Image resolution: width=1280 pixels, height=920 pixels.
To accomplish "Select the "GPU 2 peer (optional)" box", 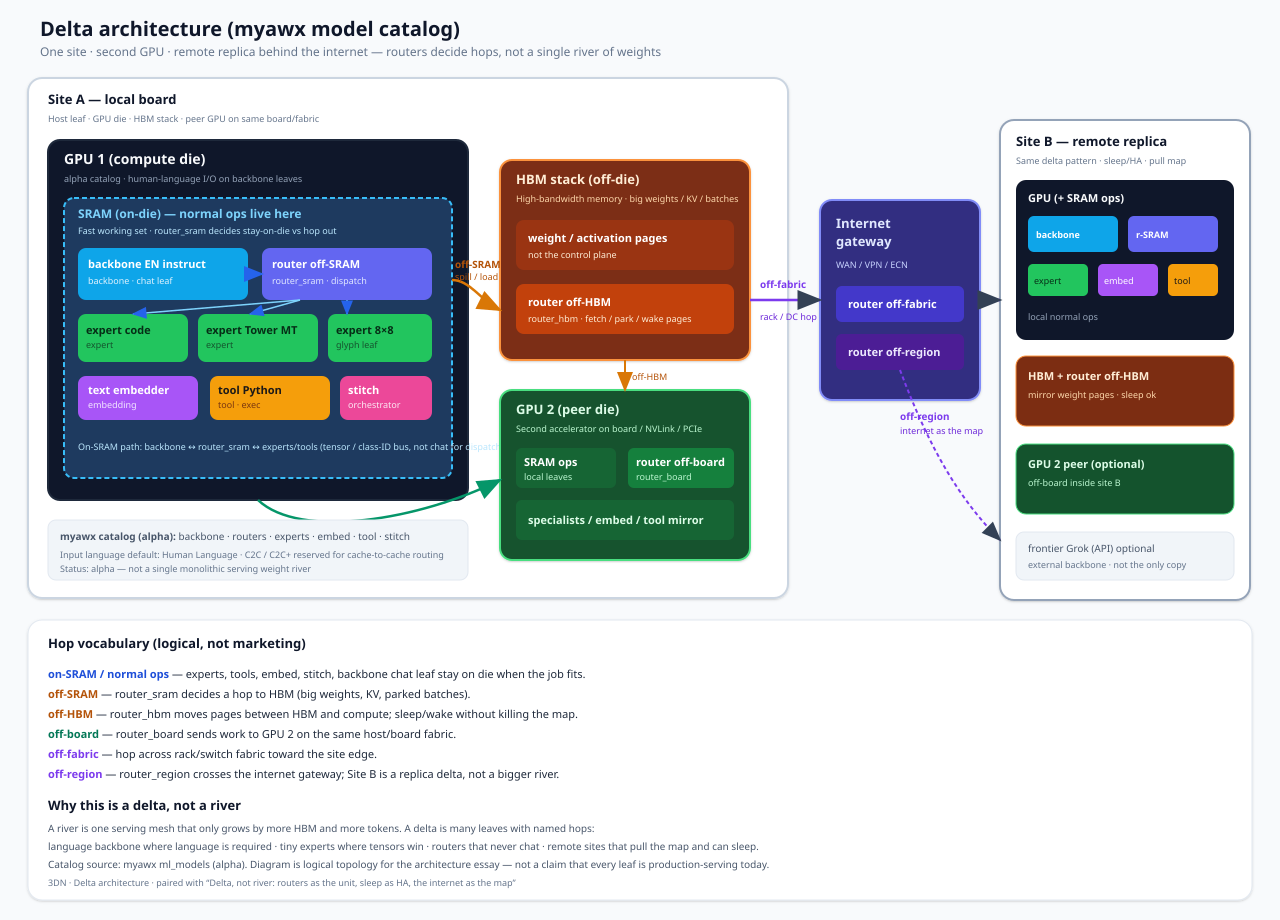I will pos(1125,479).
